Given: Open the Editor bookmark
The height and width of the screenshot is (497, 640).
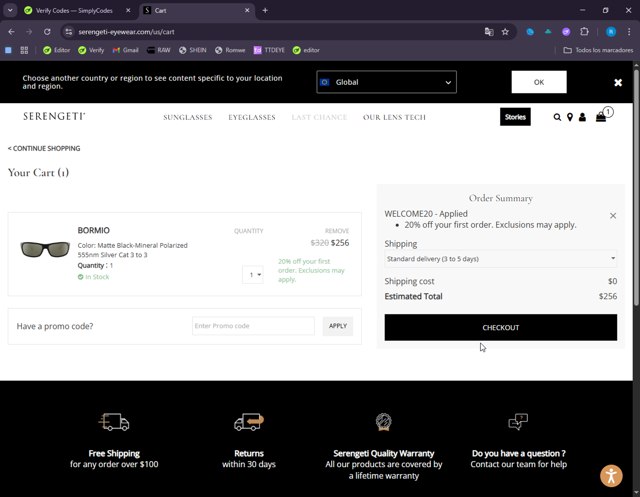Looking at the screenshot, I should click(x=57, y=50).
